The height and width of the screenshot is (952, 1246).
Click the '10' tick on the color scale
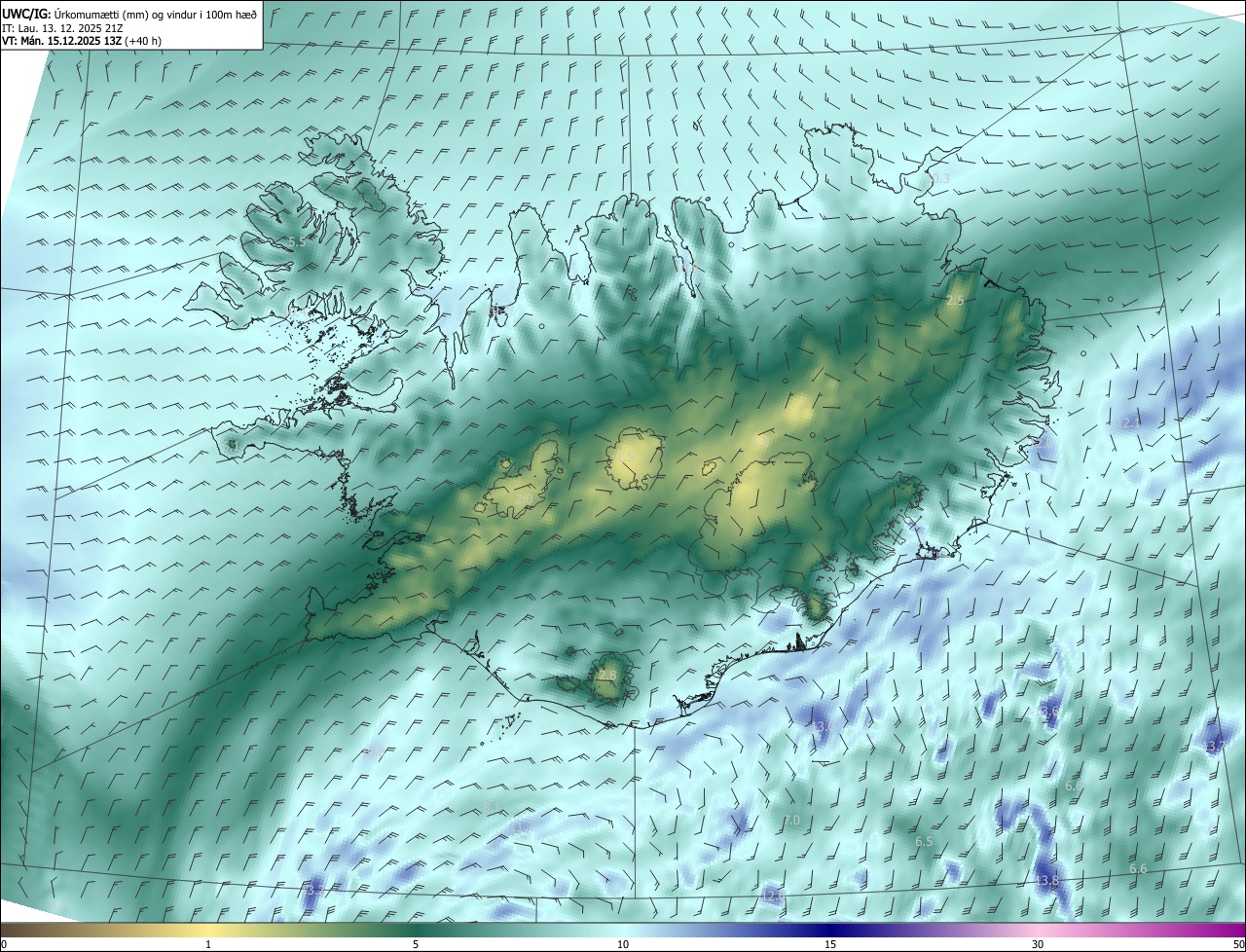click(623, 944)
